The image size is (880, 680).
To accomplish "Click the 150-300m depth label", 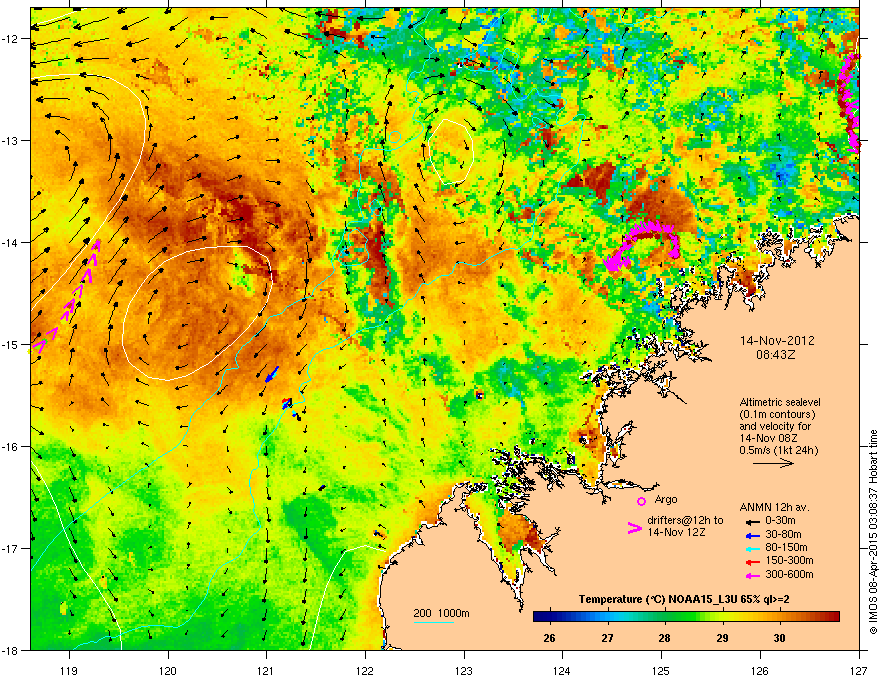I will [x=789, y=560].
